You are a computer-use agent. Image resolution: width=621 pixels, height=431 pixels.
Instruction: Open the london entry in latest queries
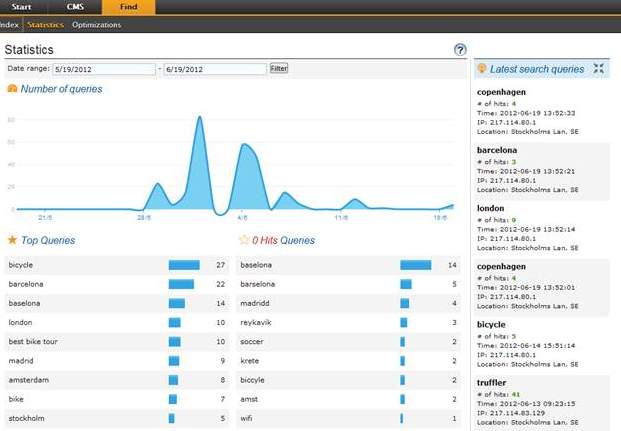point(490,208)
